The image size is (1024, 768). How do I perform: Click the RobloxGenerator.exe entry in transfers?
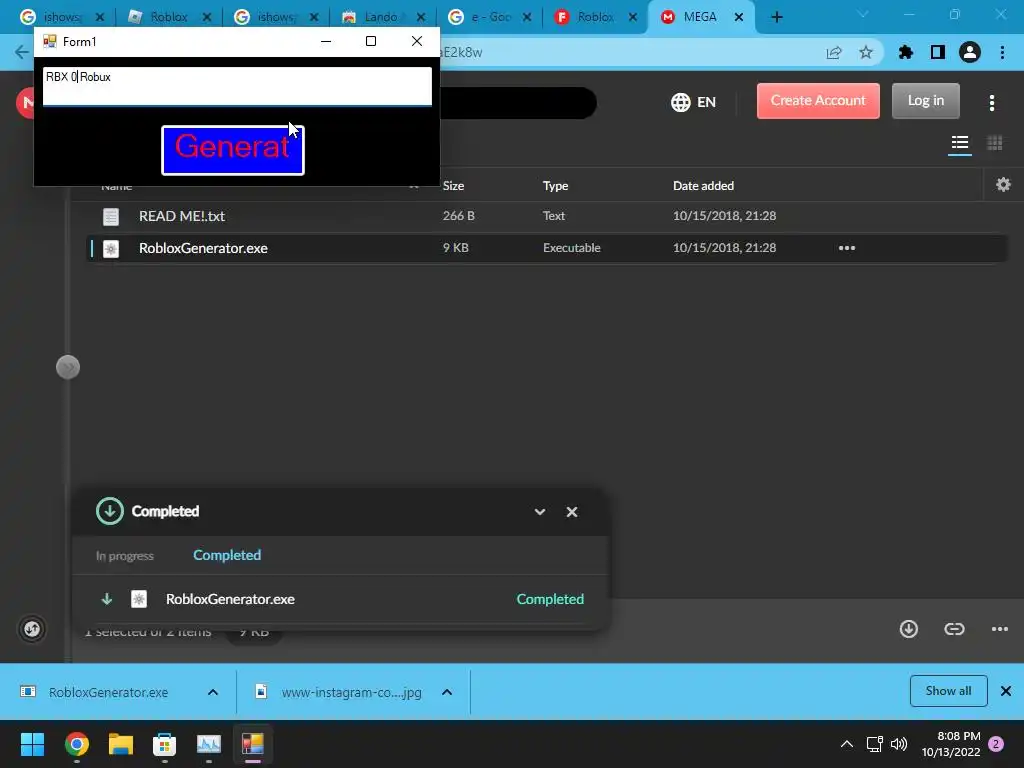341,599
